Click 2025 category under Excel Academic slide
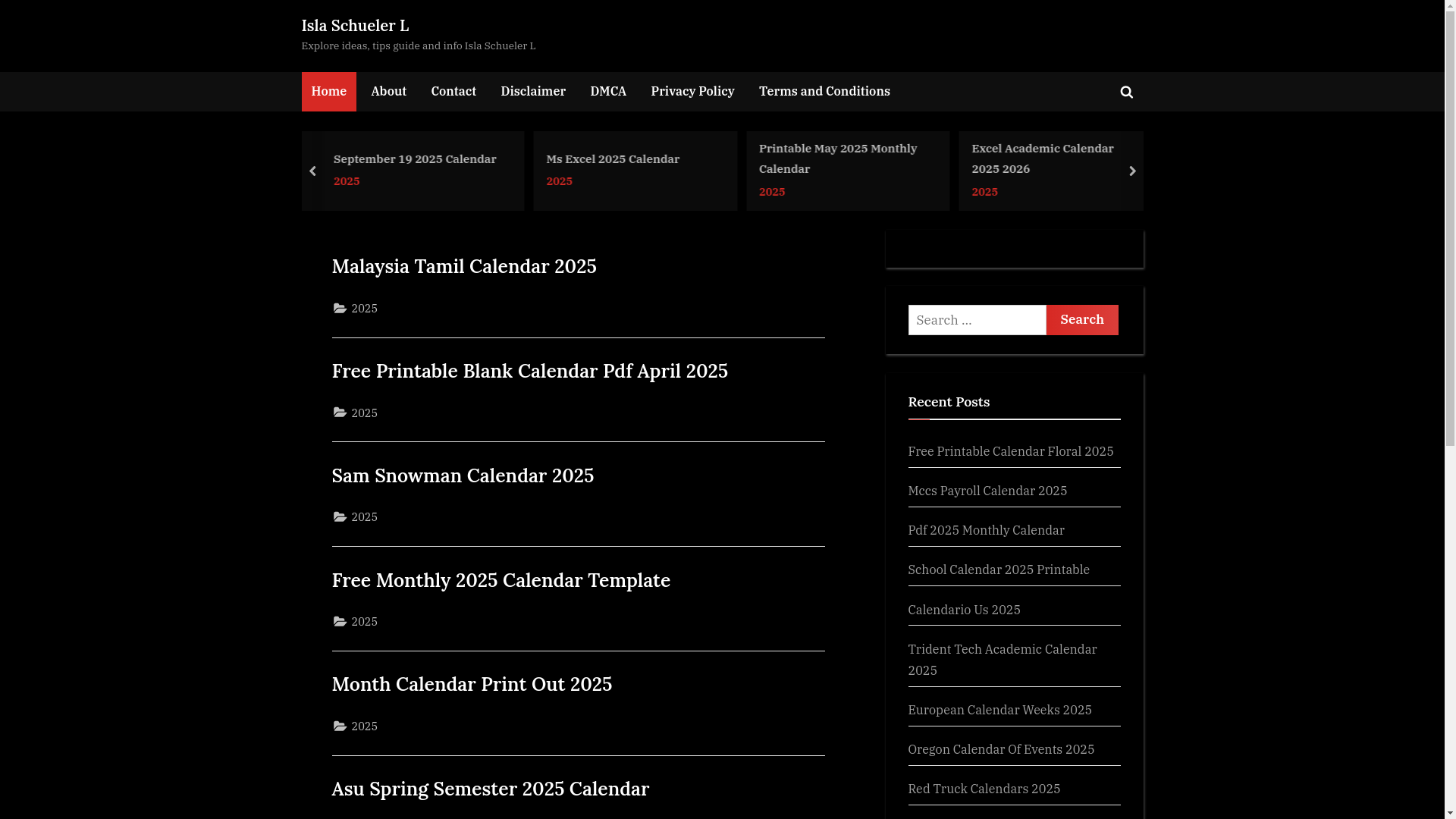Screen dimensions: 1456x819 click(x=984, y=192)
